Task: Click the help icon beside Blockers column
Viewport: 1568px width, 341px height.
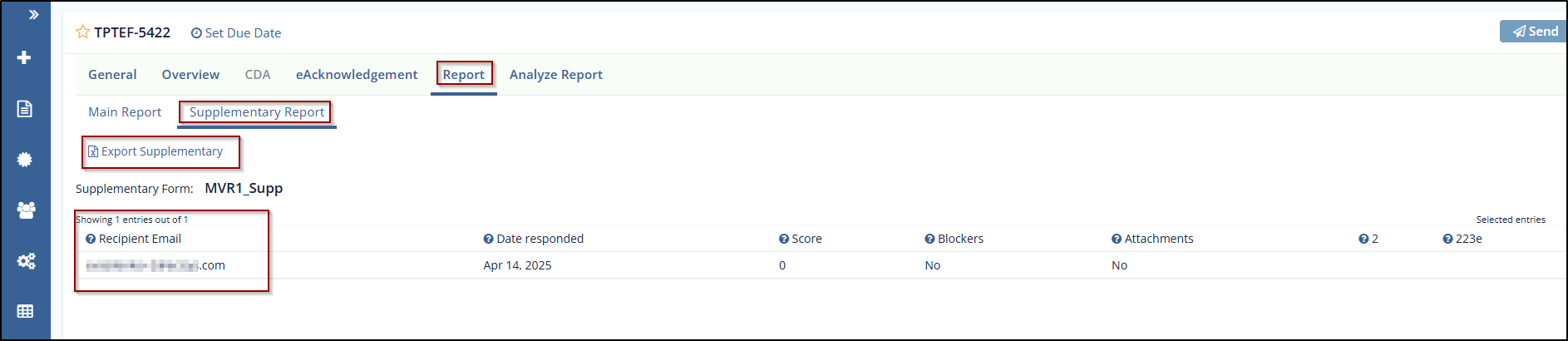Action: pyautogui.click(x=929, y=240)
